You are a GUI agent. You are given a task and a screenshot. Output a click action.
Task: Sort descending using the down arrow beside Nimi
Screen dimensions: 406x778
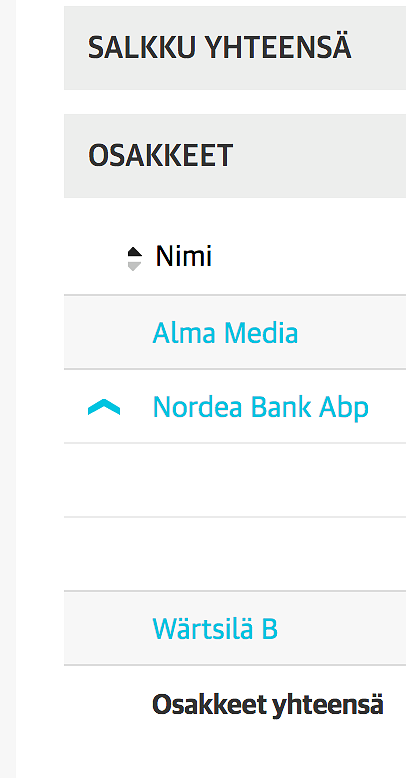135,265
